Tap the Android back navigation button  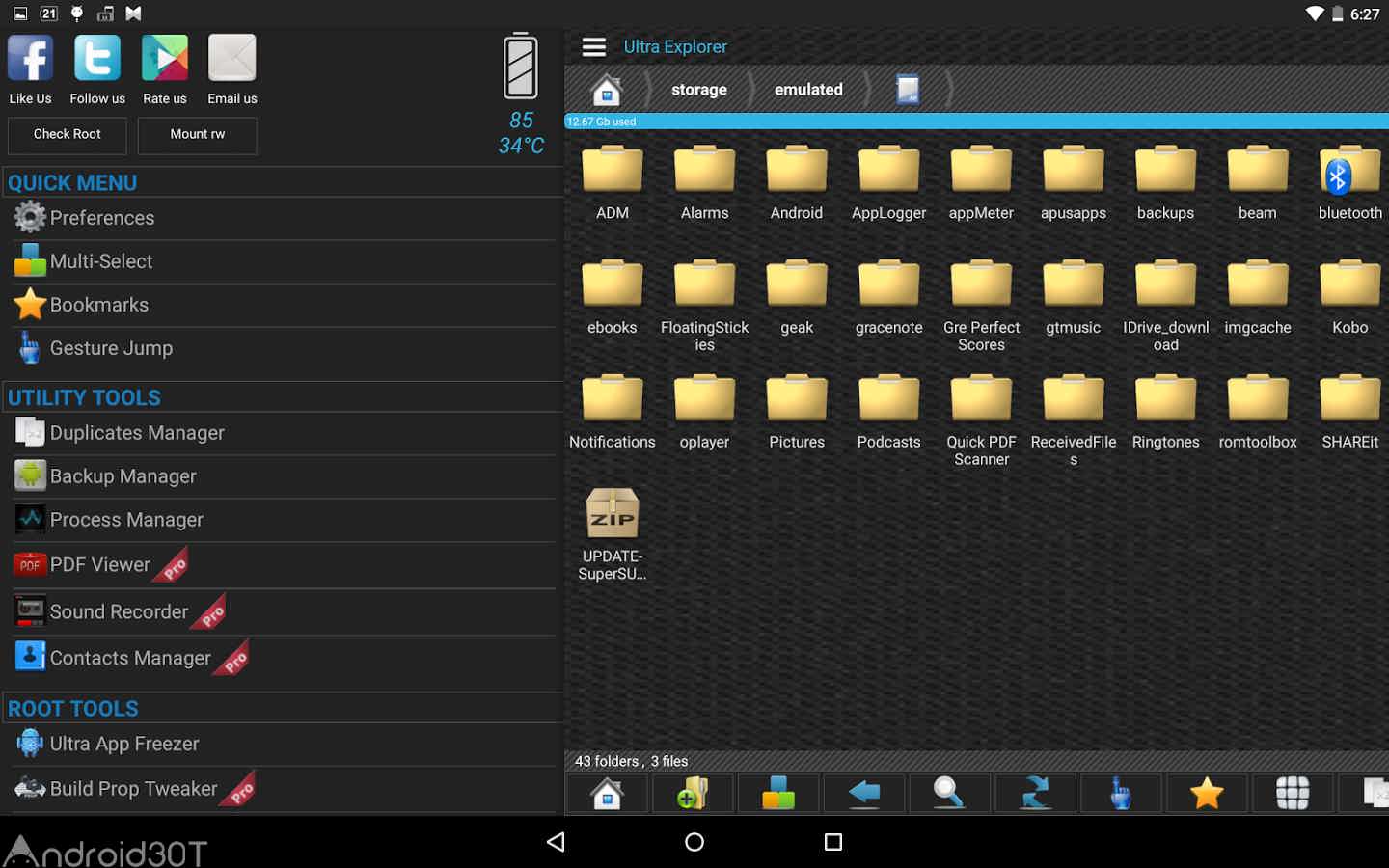[x=556, y=842]
